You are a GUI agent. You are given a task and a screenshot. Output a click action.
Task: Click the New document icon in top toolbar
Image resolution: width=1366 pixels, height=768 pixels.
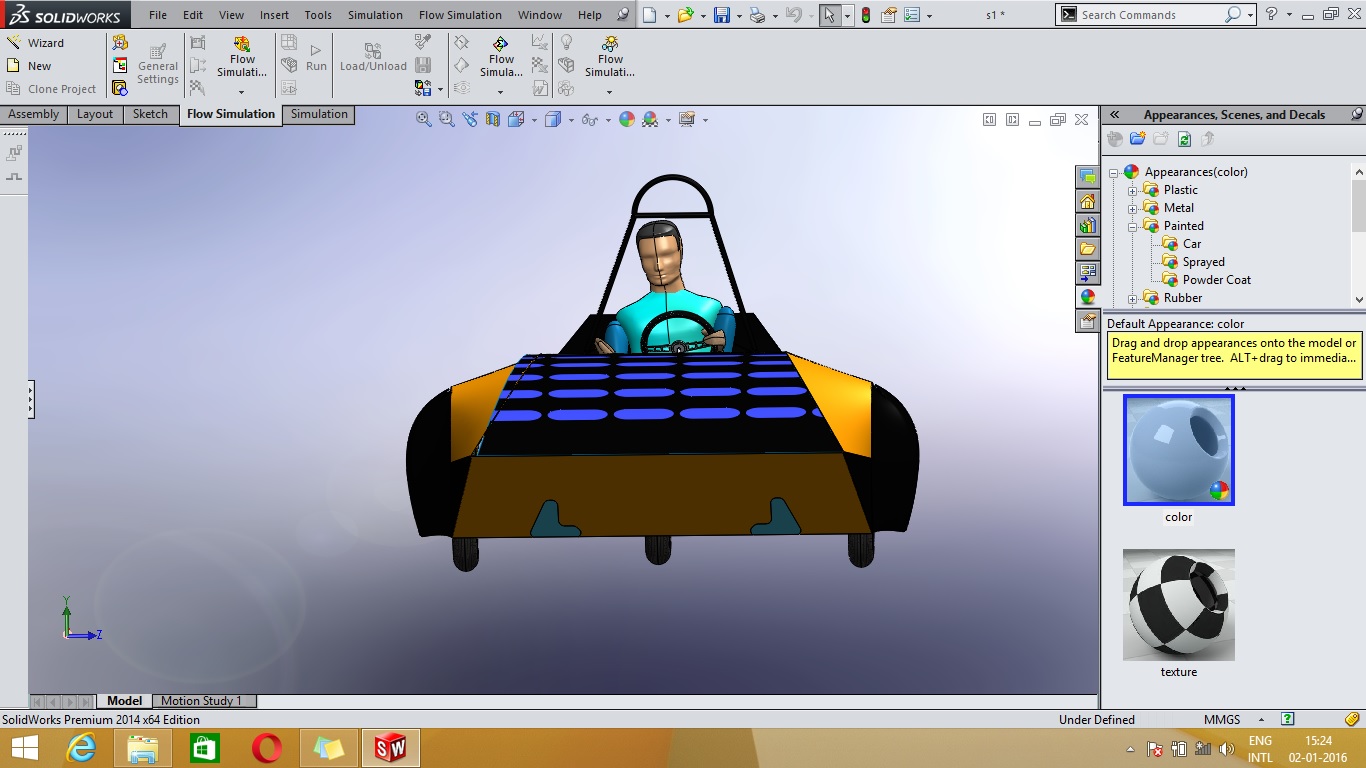tap(650, 15)
